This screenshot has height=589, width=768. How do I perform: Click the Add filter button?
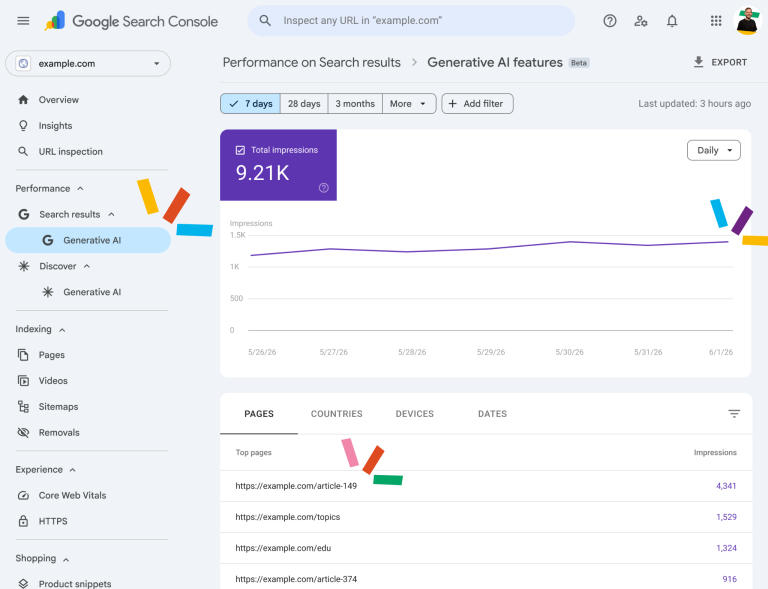tap(477, 103)
